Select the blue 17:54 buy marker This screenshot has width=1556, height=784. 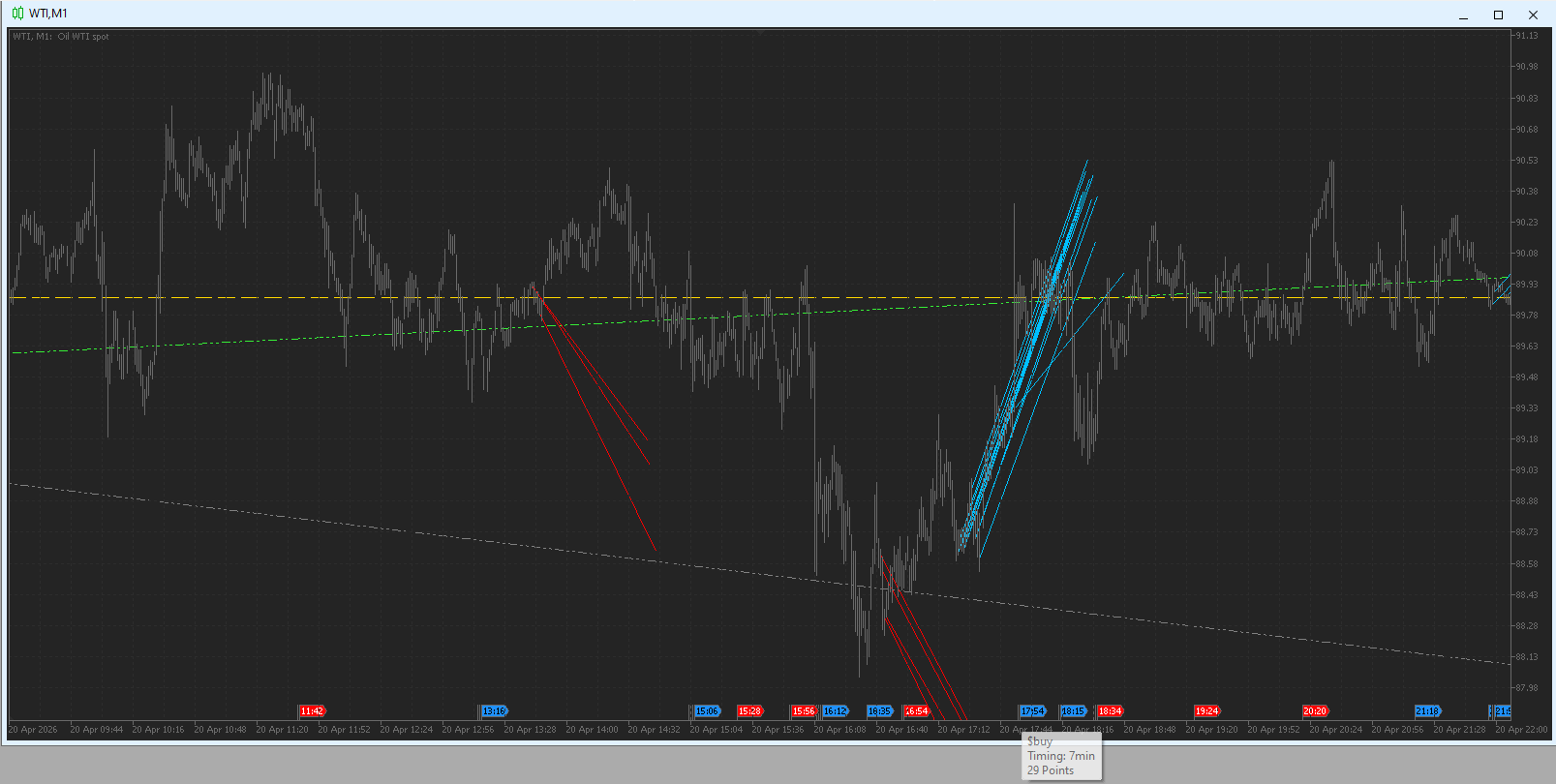tap(1032, 711)
